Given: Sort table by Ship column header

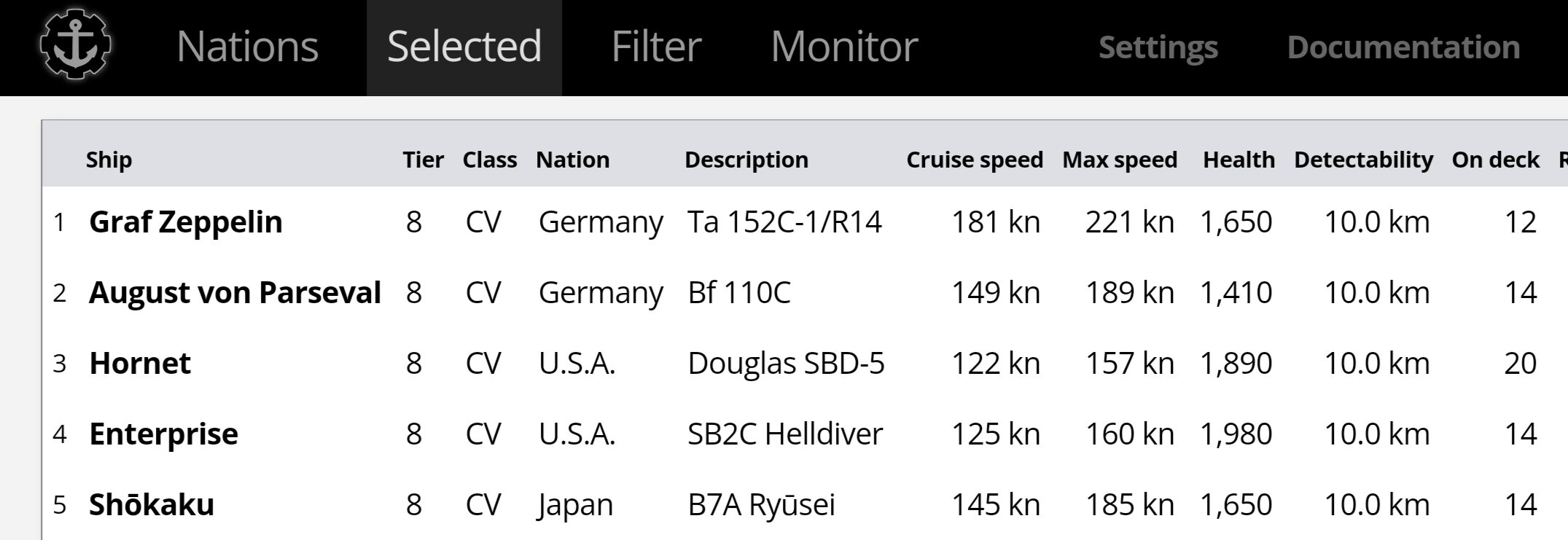Looking at the screenshot, I should 109,160.
